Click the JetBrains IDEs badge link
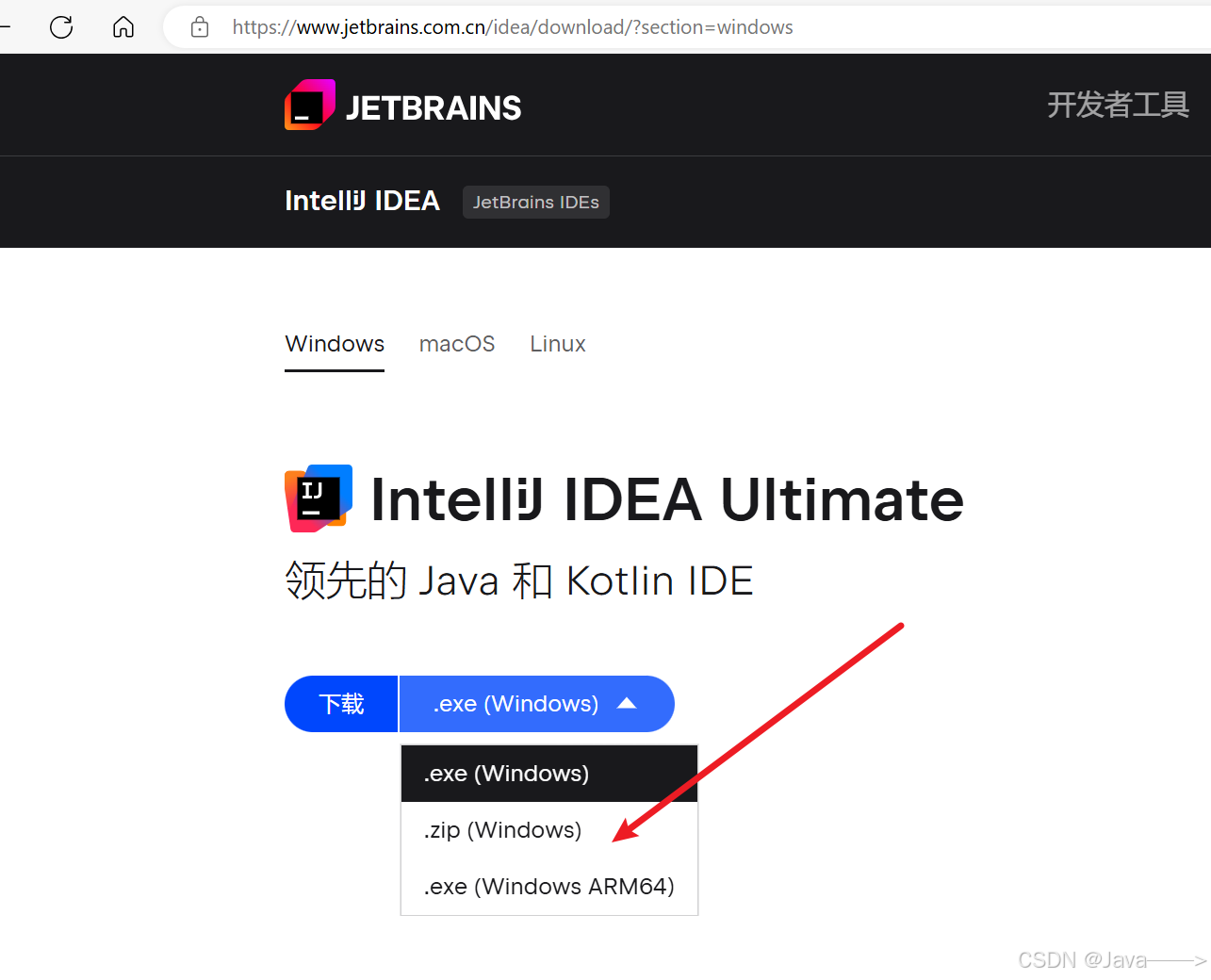 [x=535, y=202]
